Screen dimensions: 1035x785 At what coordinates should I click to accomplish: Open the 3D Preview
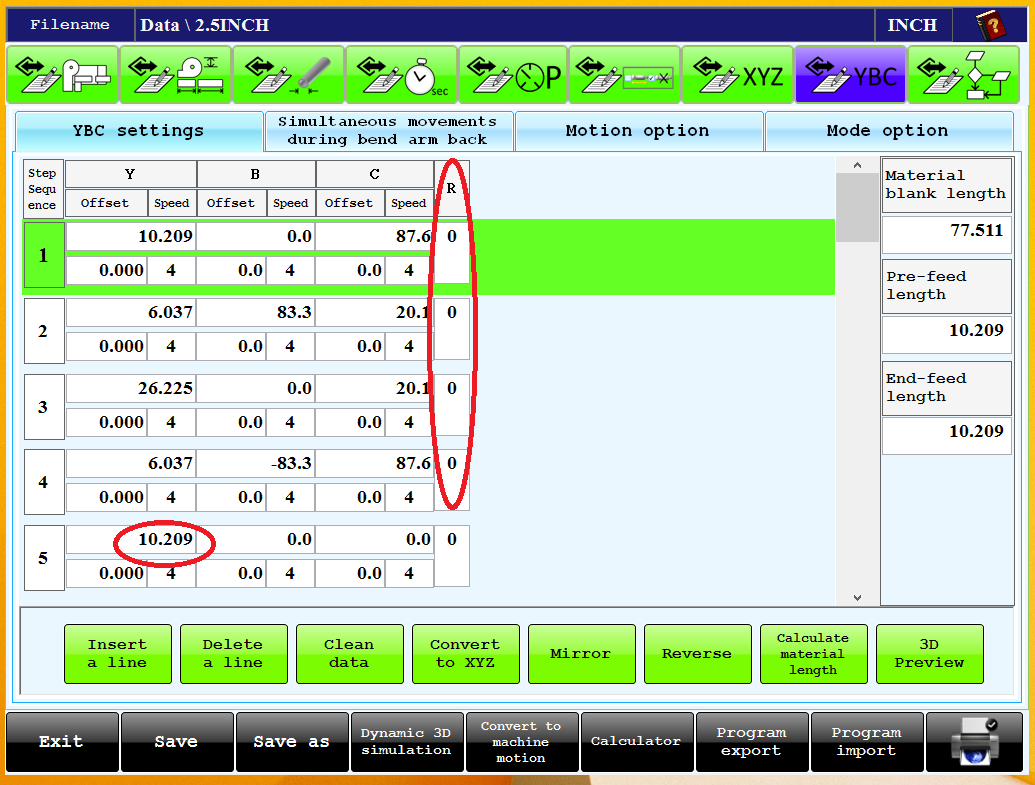tap(929, 654)
